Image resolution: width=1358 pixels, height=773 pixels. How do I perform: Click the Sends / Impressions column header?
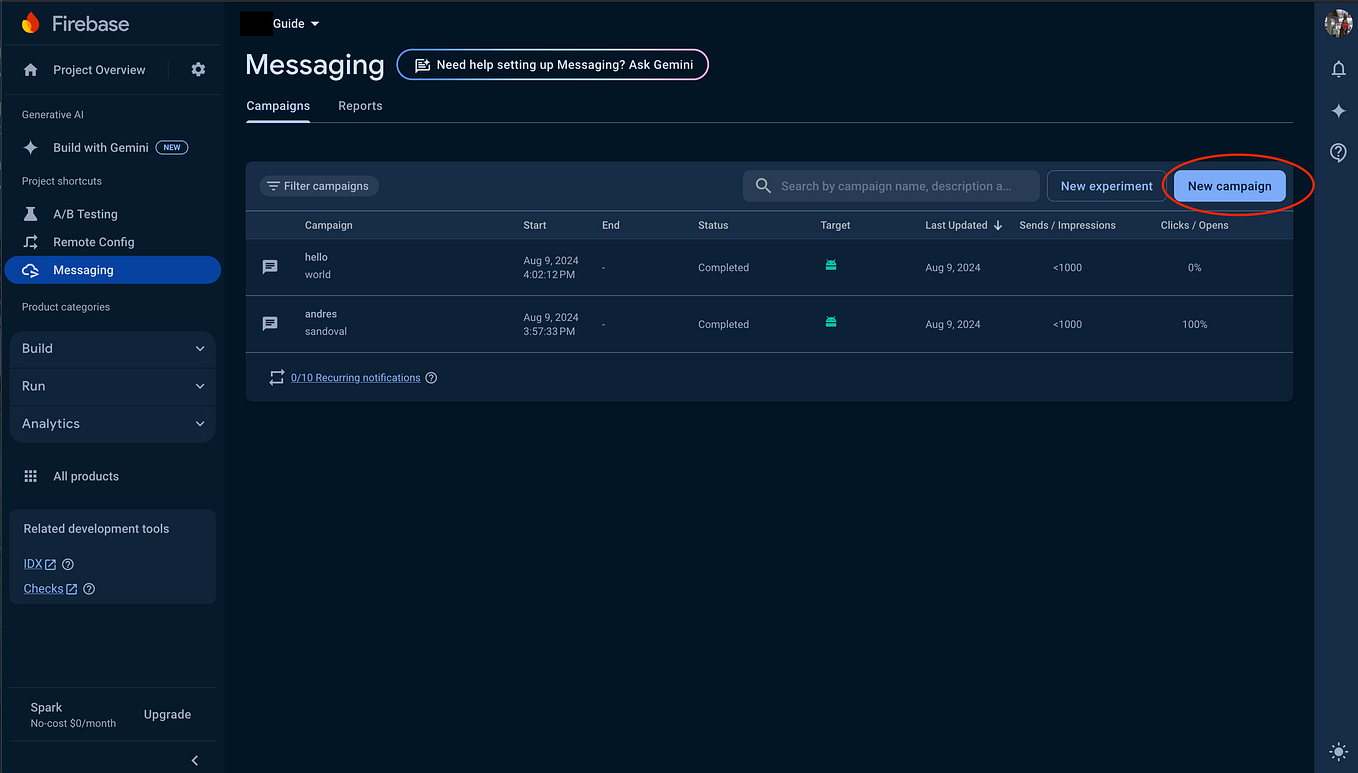point(1067,225)
